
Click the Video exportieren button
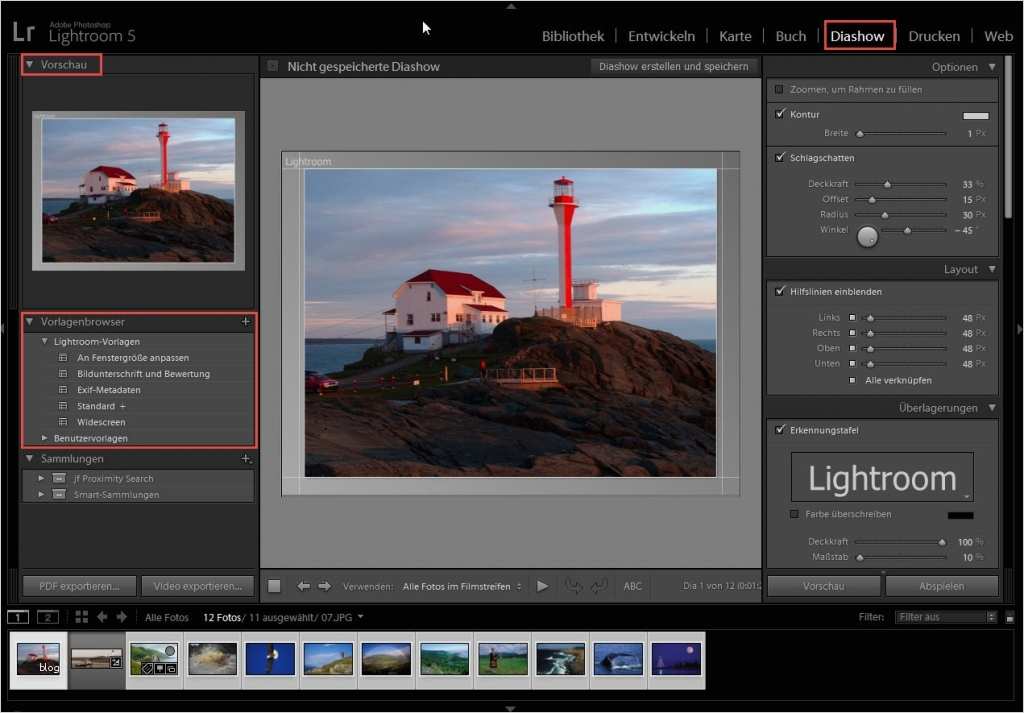[x=198, y=586]
